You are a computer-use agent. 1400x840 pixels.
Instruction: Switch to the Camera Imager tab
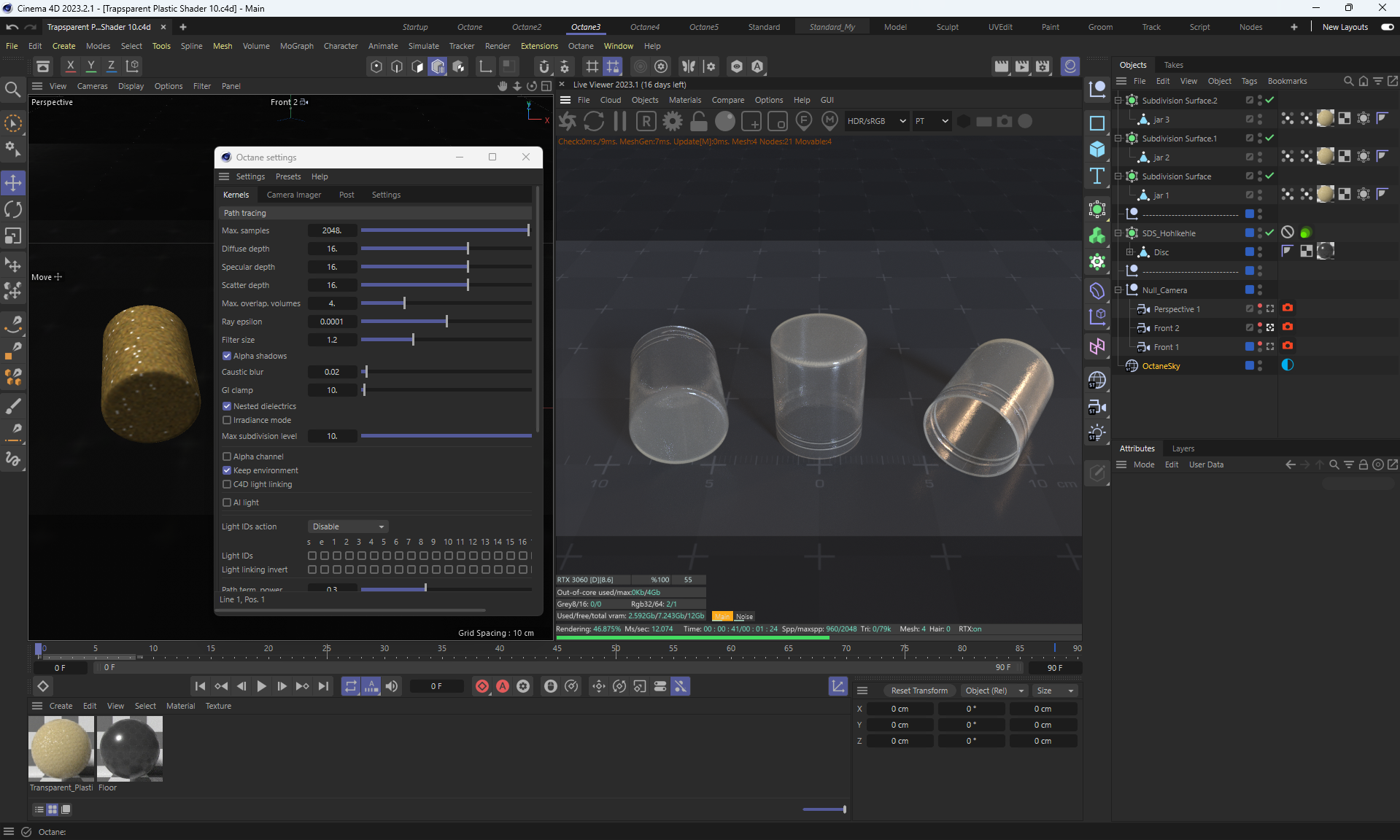[293, 195]
